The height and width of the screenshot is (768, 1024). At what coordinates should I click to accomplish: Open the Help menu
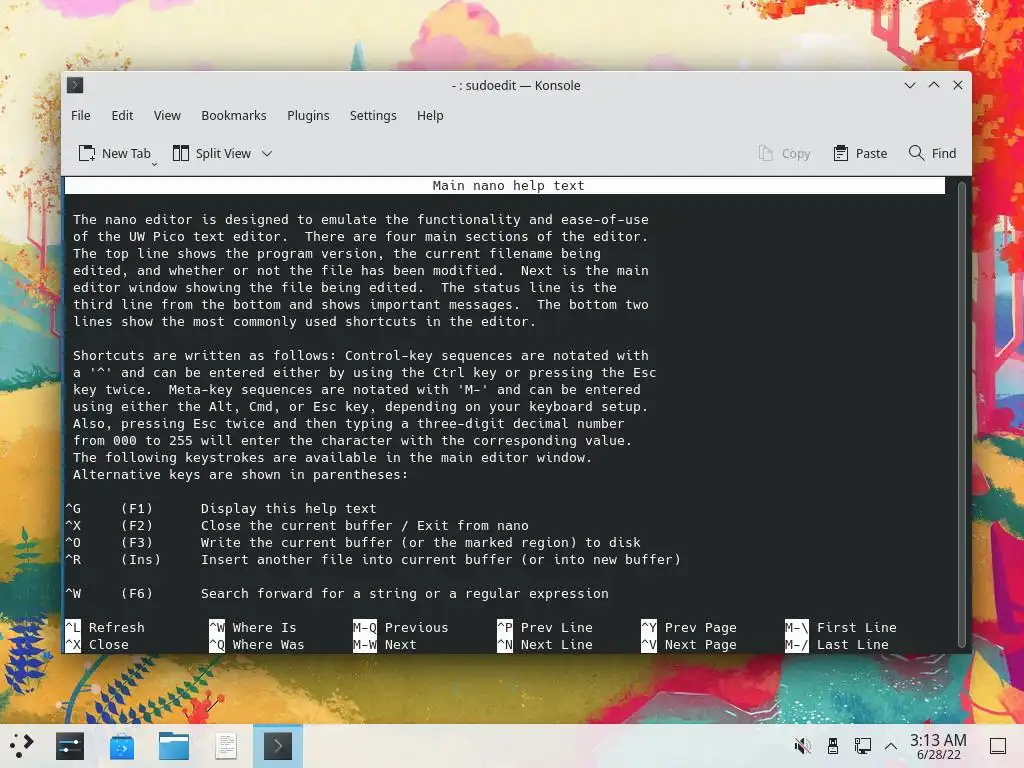pyautogui.click(x=430, y=116)
